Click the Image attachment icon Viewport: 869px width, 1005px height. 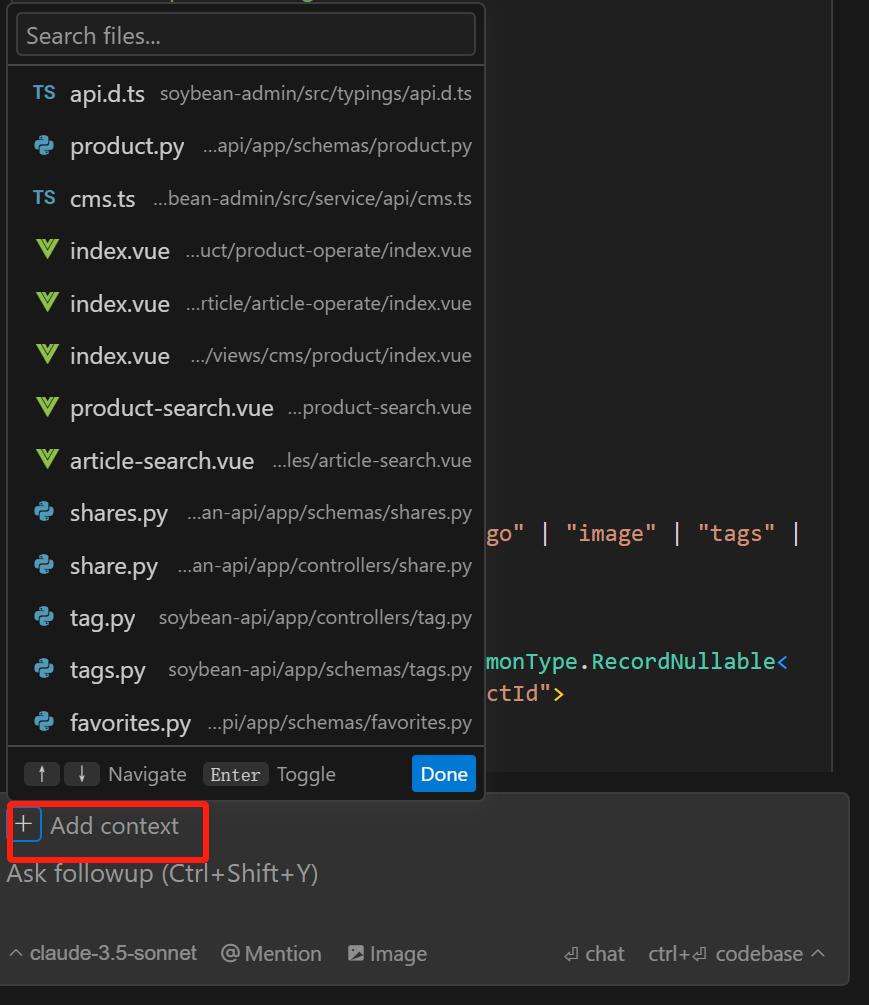coord(356,954)
